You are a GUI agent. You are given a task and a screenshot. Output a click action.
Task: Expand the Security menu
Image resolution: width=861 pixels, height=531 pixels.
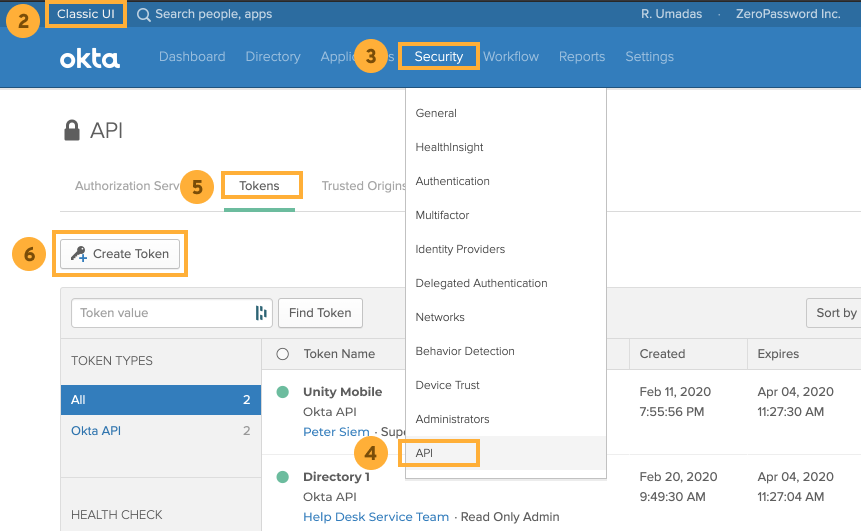[438, 57]
